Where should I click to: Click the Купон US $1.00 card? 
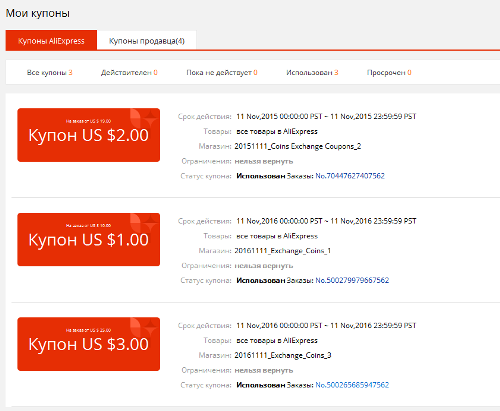(89, 239)
